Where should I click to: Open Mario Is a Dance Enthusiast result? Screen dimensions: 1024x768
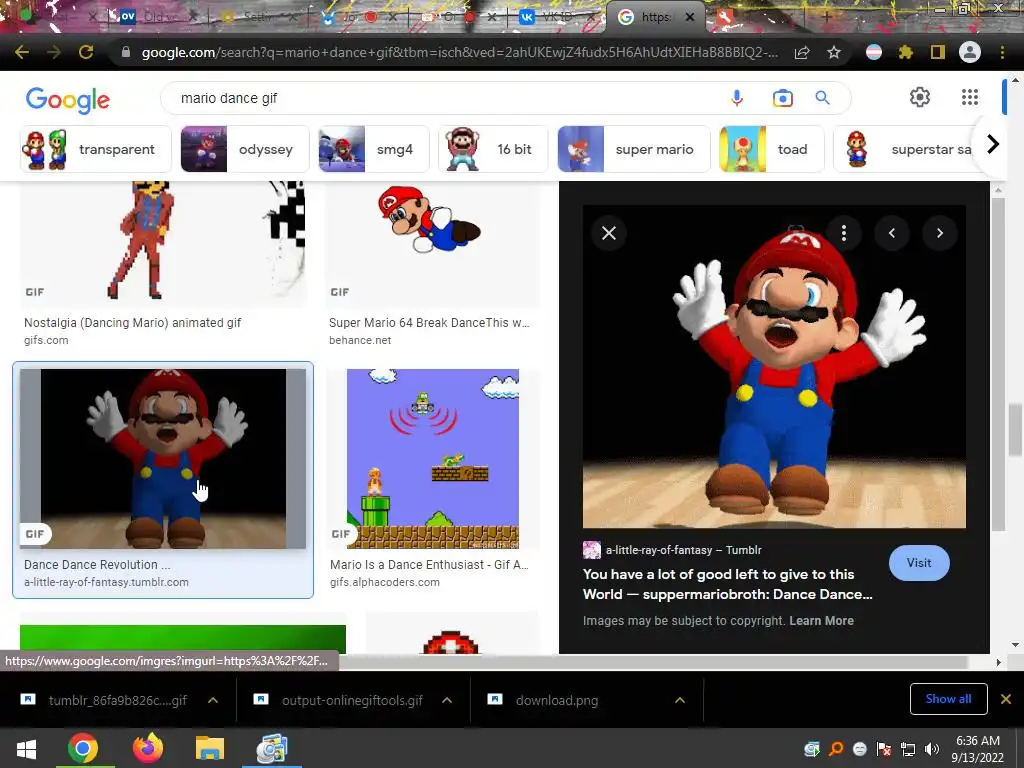coord(429,565)
